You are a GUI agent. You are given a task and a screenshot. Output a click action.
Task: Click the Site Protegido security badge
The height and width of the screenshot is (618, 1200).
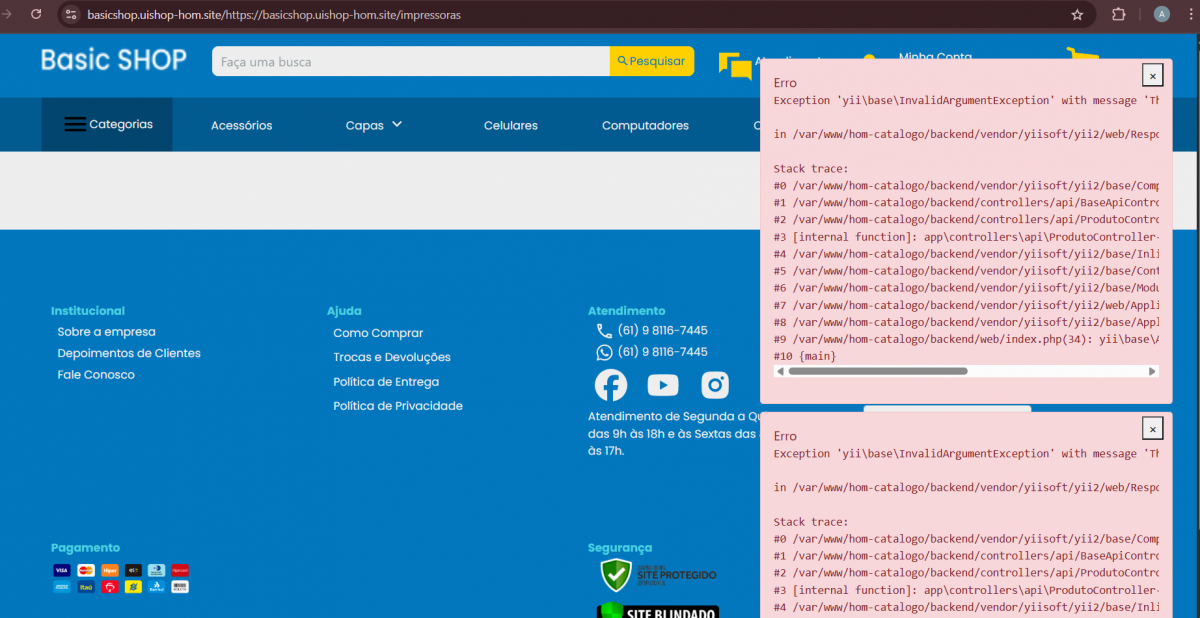(658, 575)
